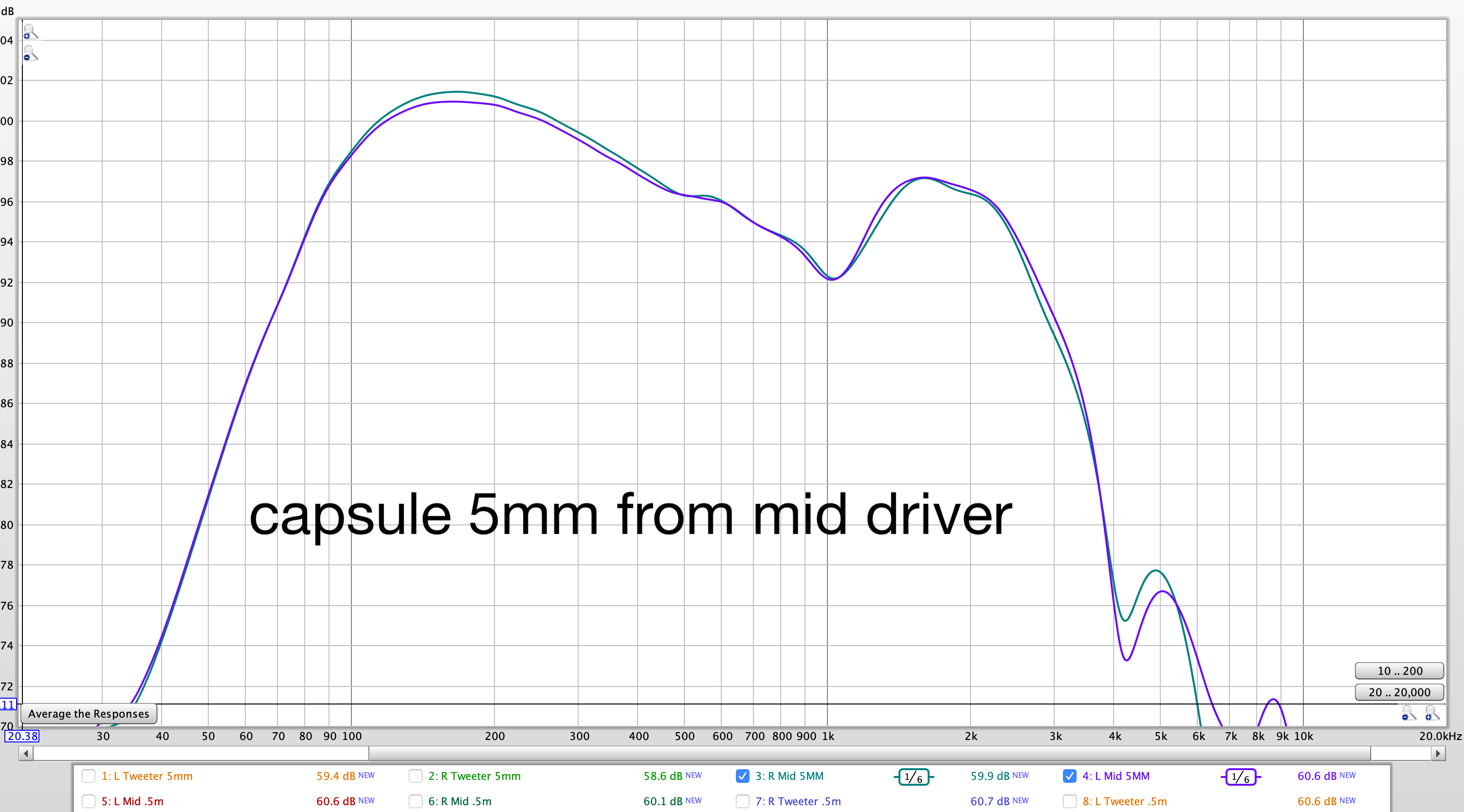The height and width of the screenshot is (812, 1464).
Task: Click the scrollbar right arrow
Action: tap(1438, 754)
